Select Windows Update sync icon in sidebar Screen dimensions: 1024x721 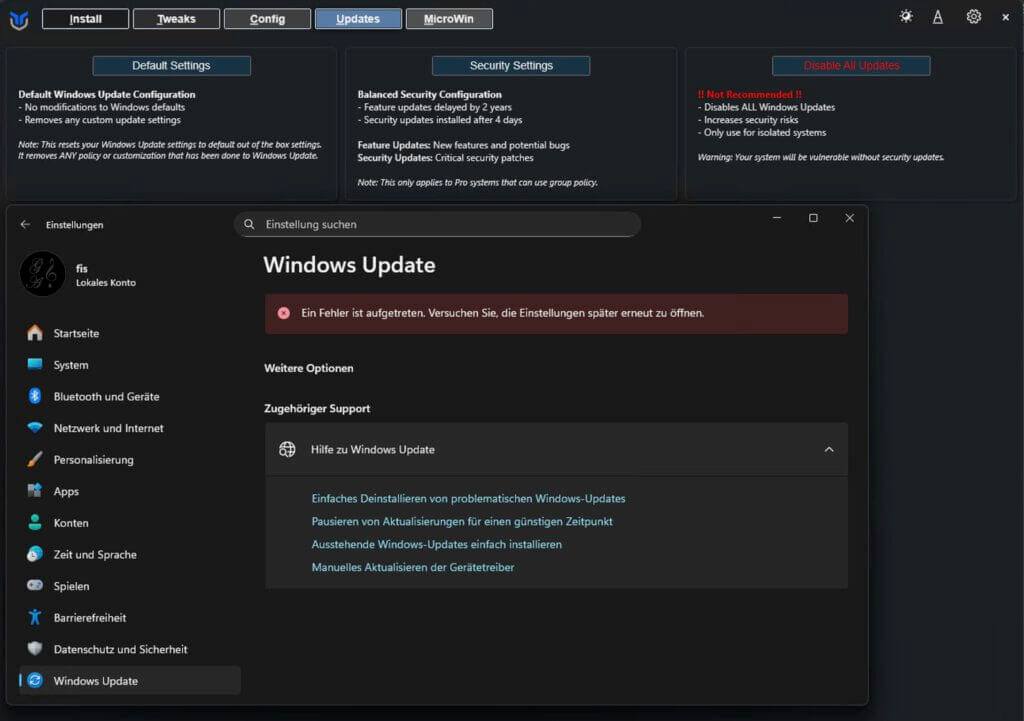click(x=35, y=681)
